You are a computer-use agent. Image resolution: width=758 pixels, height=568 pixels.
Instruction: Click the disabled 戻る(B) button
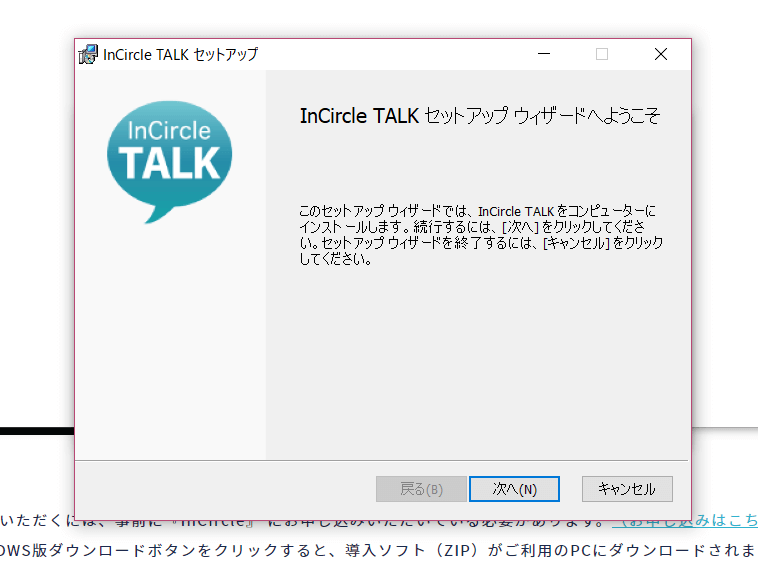(x=421, y=489)
